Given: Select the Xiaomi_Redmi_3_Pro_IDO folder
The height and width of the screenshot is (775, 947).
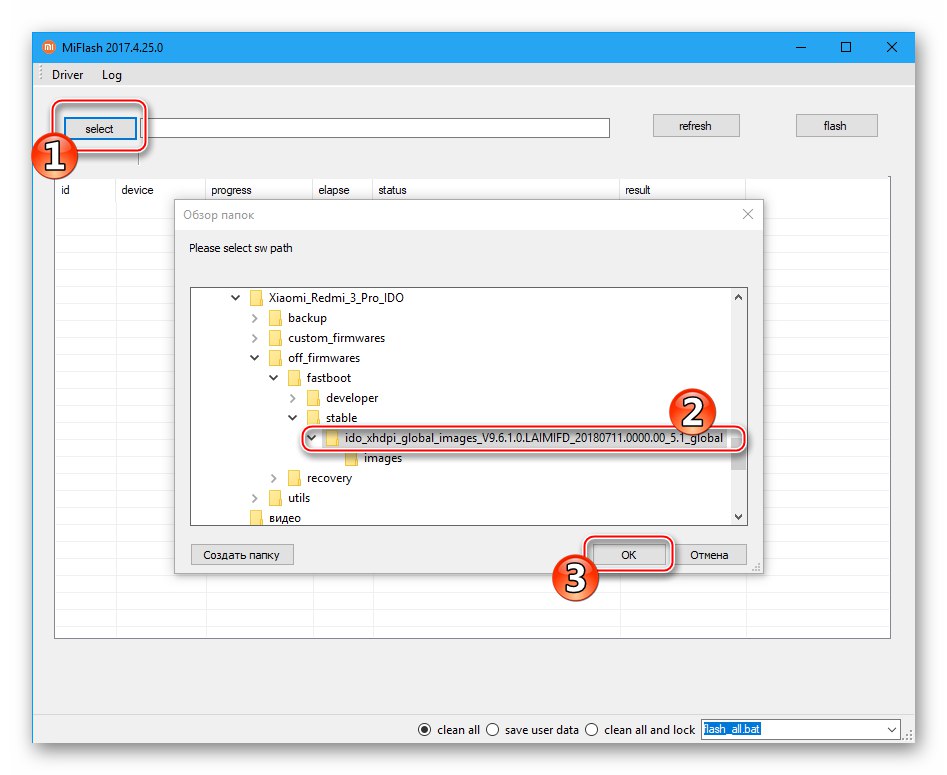Looking at the screenshot, I should point(336,298).
